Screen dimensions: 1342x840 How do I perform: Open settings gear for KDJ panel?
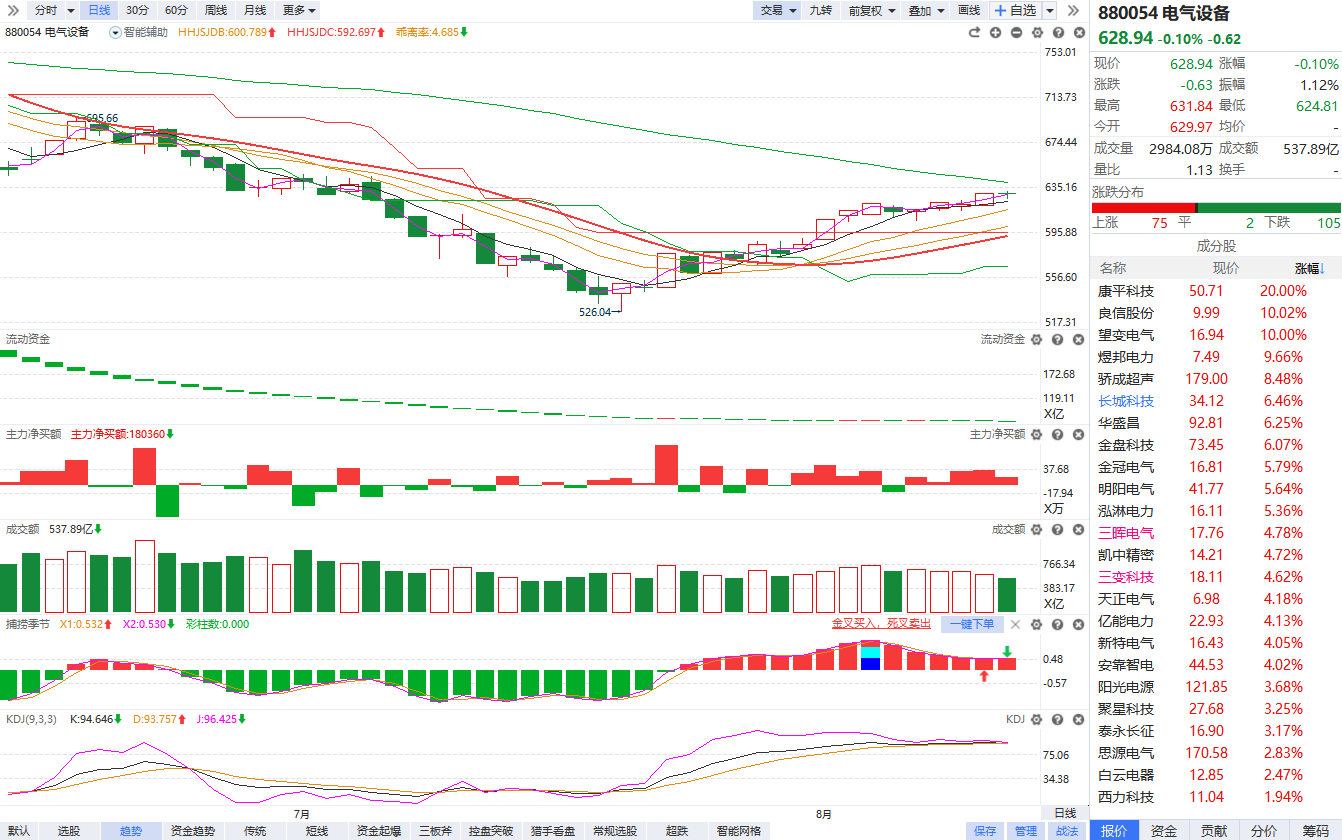pyautogui.click(x=1037, y=719)
